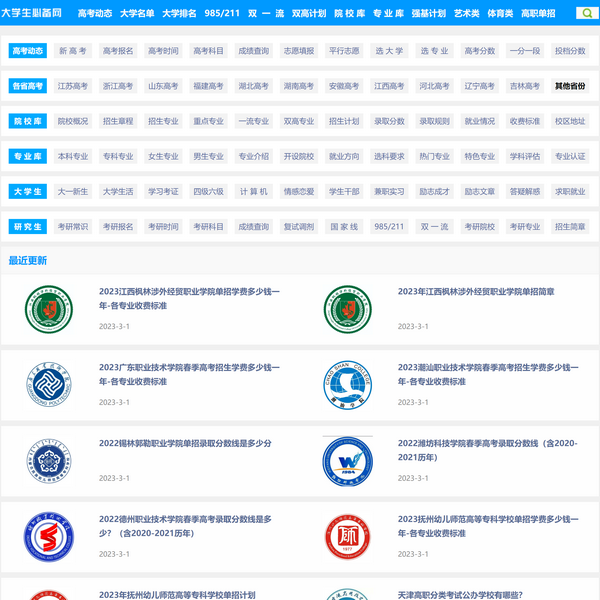
Task: Open the 江苏高考 province link
Action: pyautogui.click(x=72, y=86)
